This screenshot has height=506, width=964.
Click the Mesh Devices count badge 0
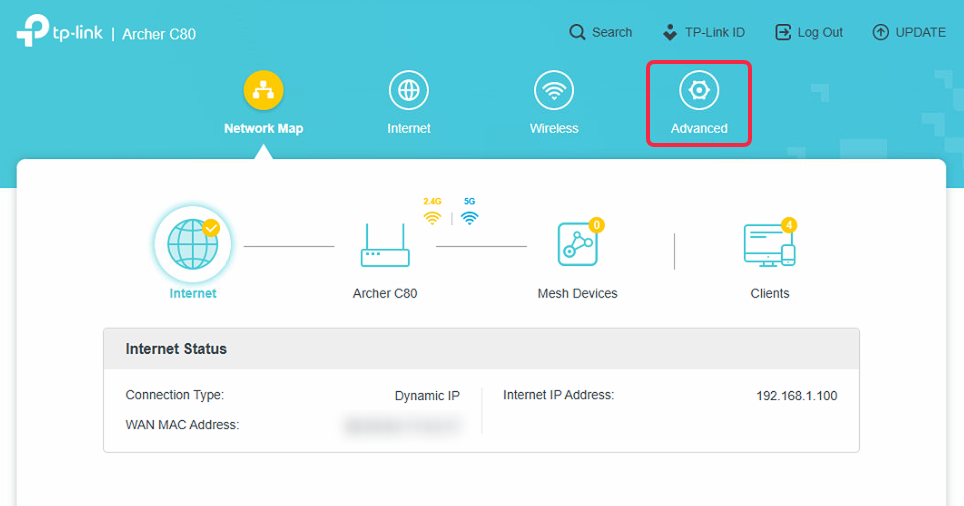[x=596, y=225]
